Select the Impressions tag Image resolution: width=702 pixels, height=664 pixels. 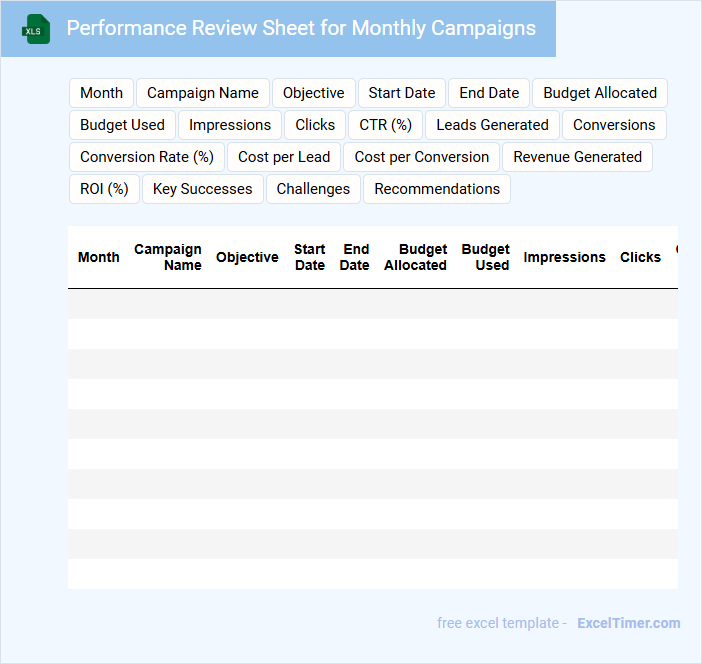click(230, 125)
